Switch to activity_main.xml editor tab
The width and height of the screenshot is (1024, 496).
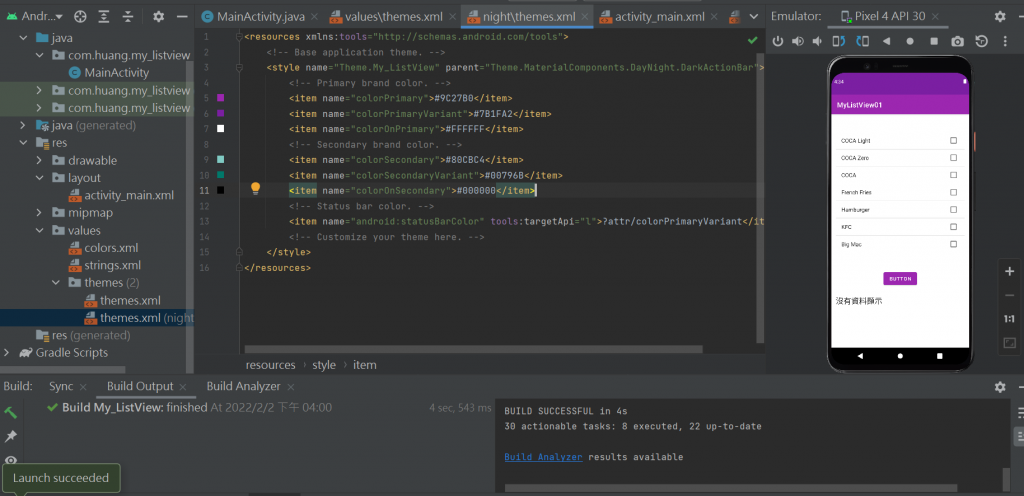tap(659, 17)
